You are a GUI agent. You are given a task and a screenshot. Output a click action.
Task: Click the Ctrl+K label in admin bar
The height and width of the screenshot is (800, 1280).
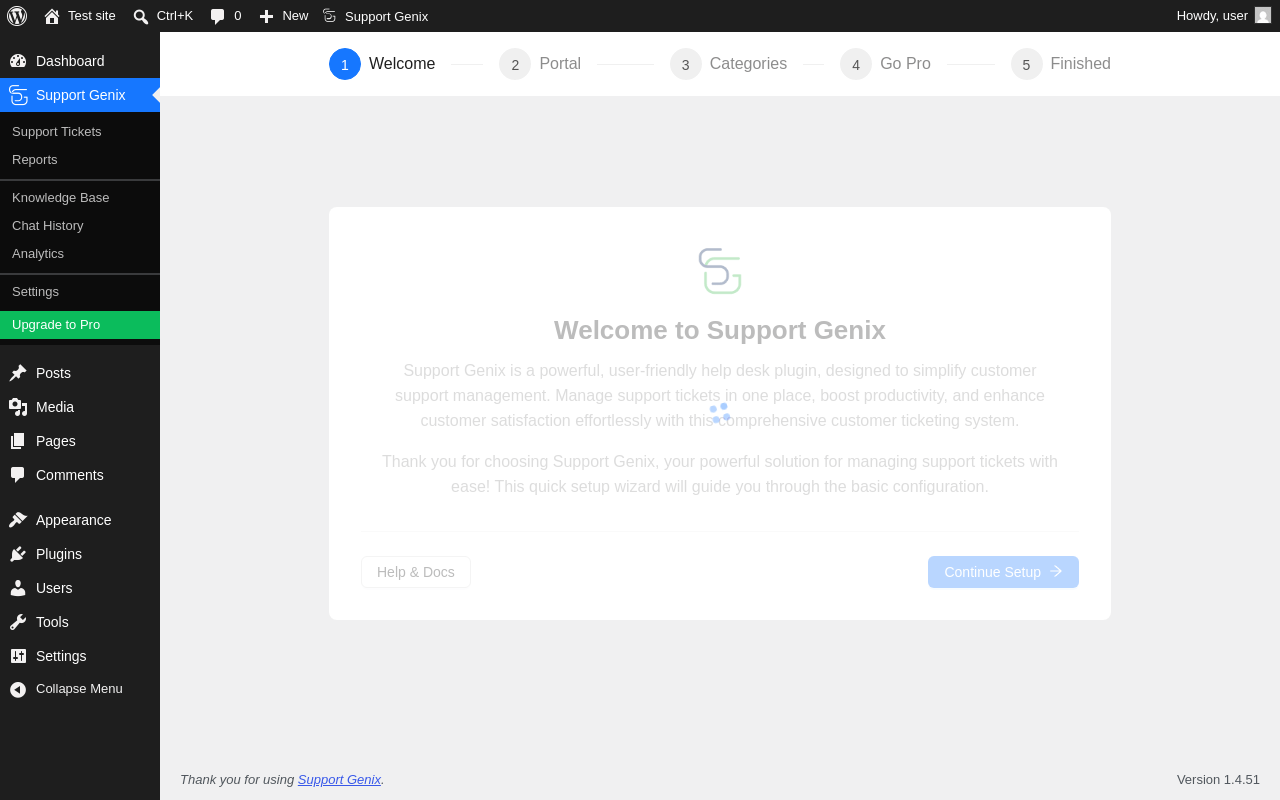point(175,15)
